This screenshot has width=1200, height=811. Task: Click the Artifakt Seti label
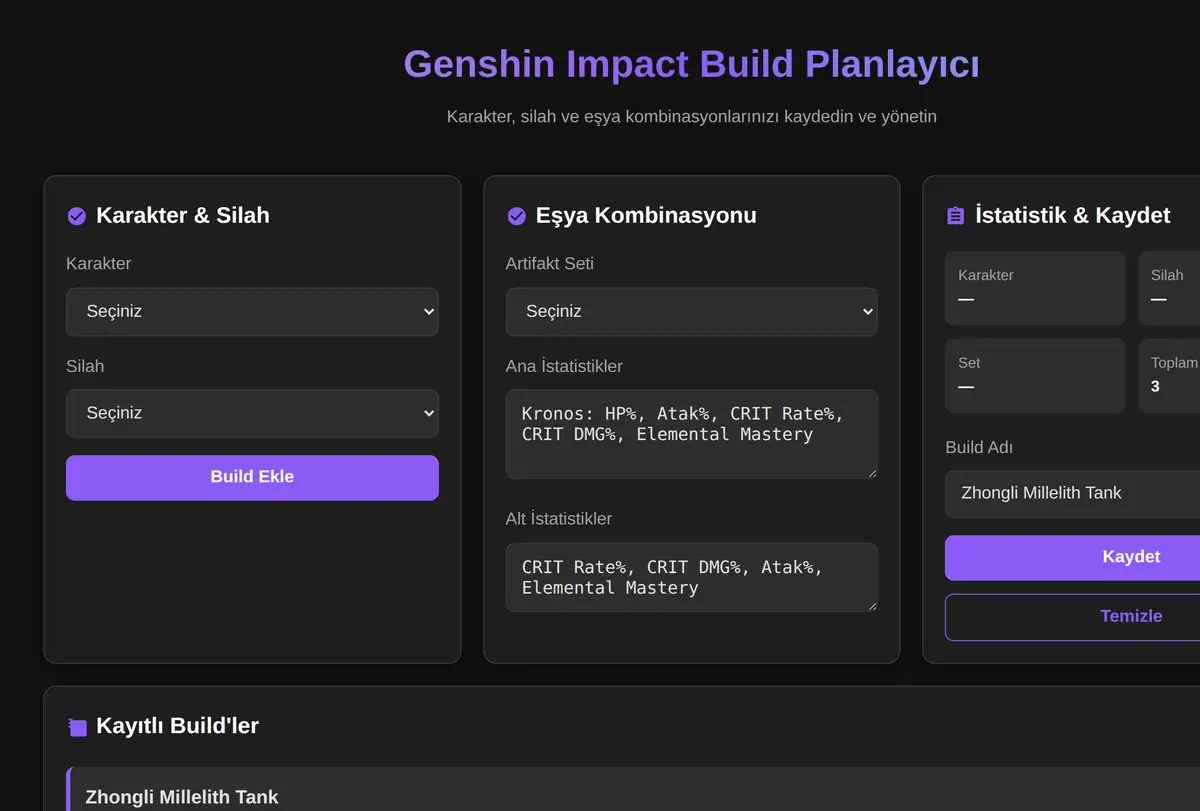pos(550,264)
